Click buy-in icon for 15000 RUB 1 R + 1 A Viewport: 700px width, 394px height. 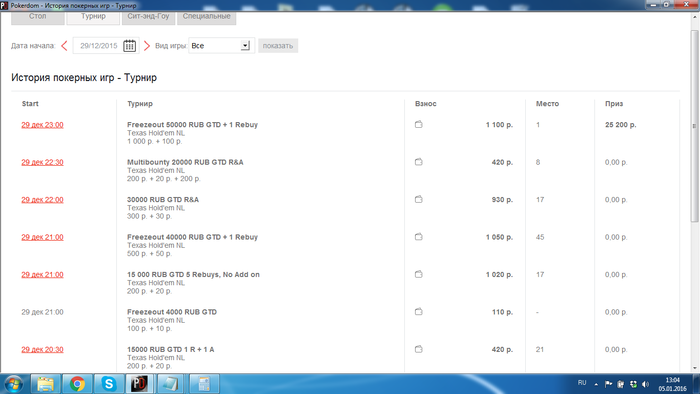click(418, 349)
